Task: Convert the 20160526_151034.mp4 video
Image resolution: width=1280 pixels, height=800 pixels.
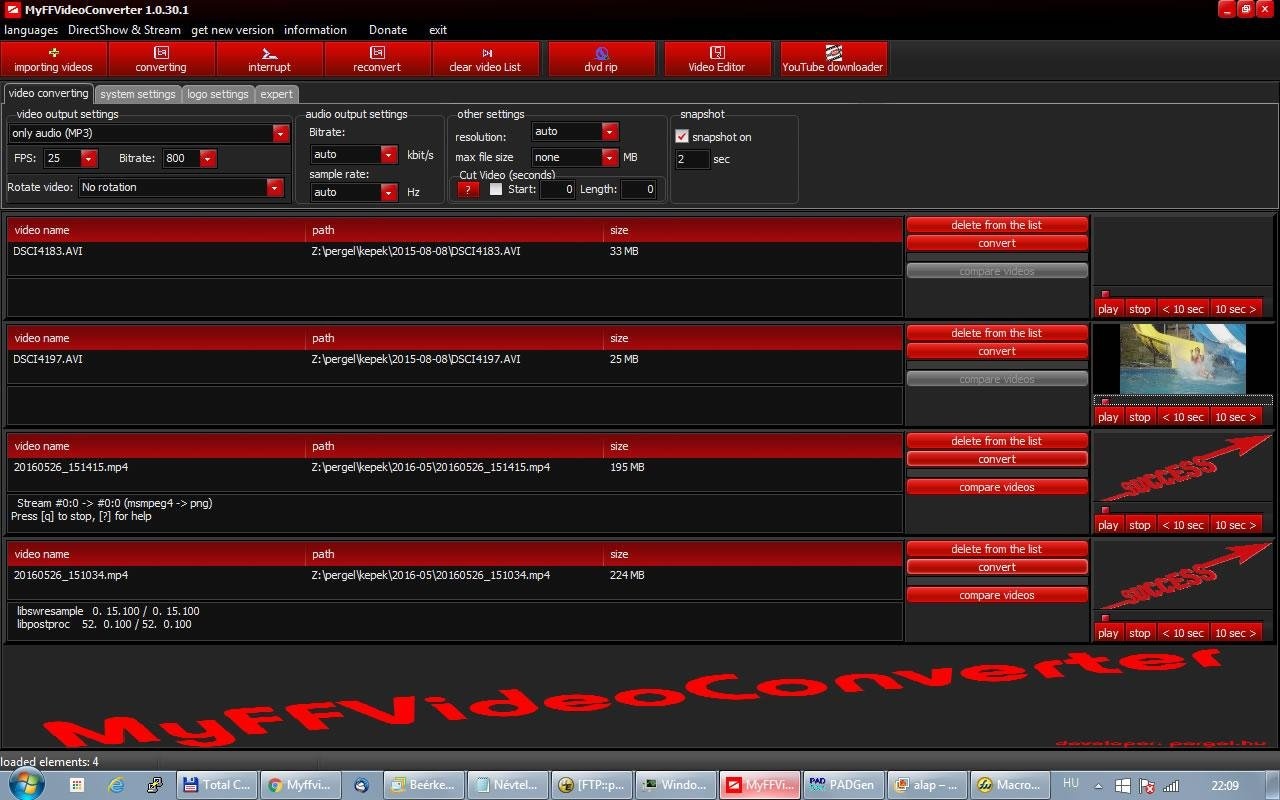Action: 997,567
